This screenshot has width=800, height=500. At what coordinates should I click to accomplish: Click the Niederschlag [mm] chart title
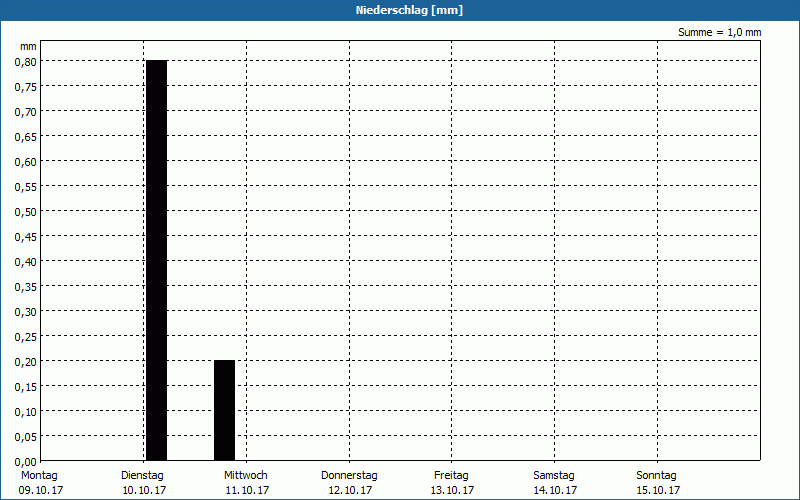[x=409, y=10]
